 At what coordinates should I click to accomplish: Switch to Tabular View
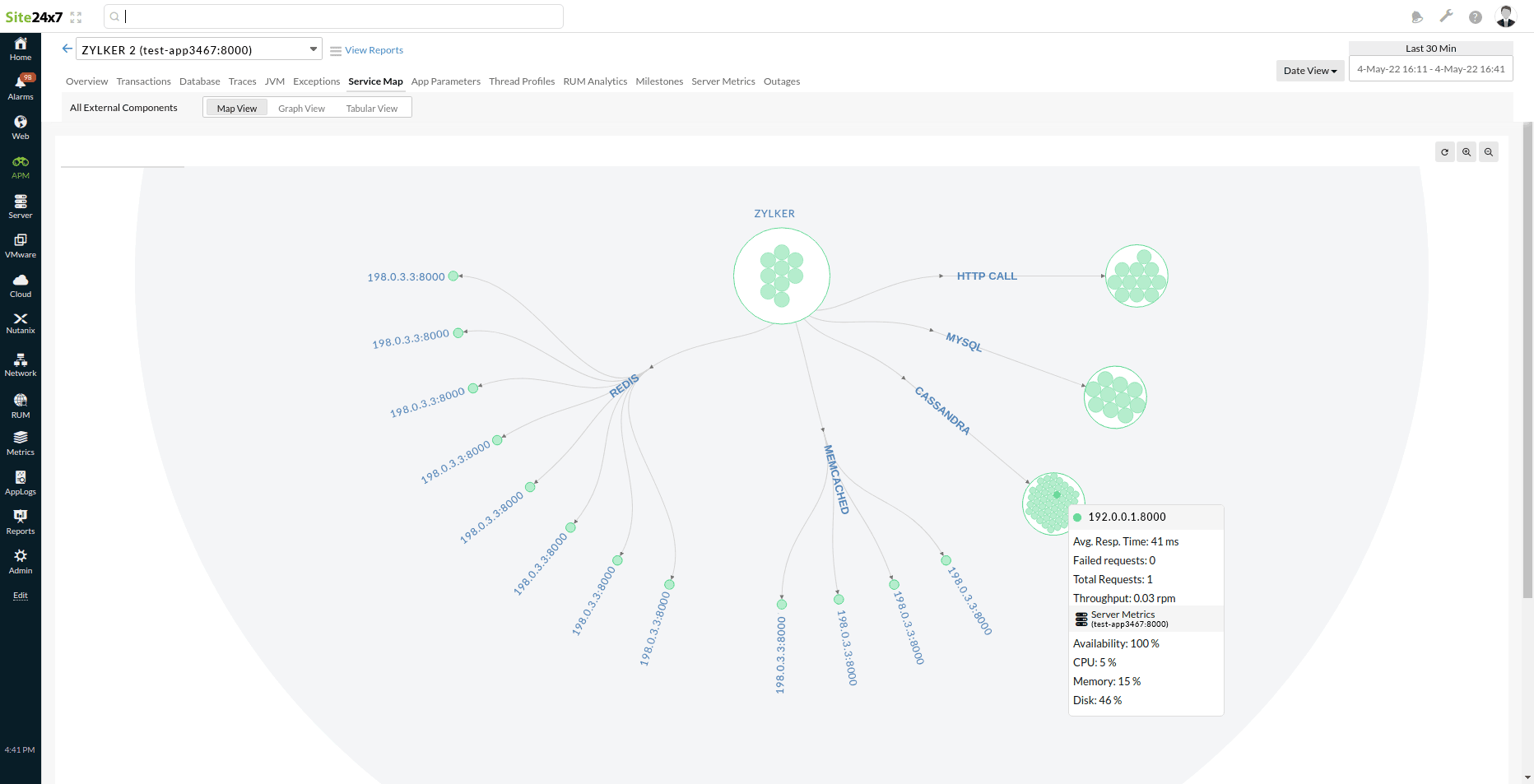point(371,108)
